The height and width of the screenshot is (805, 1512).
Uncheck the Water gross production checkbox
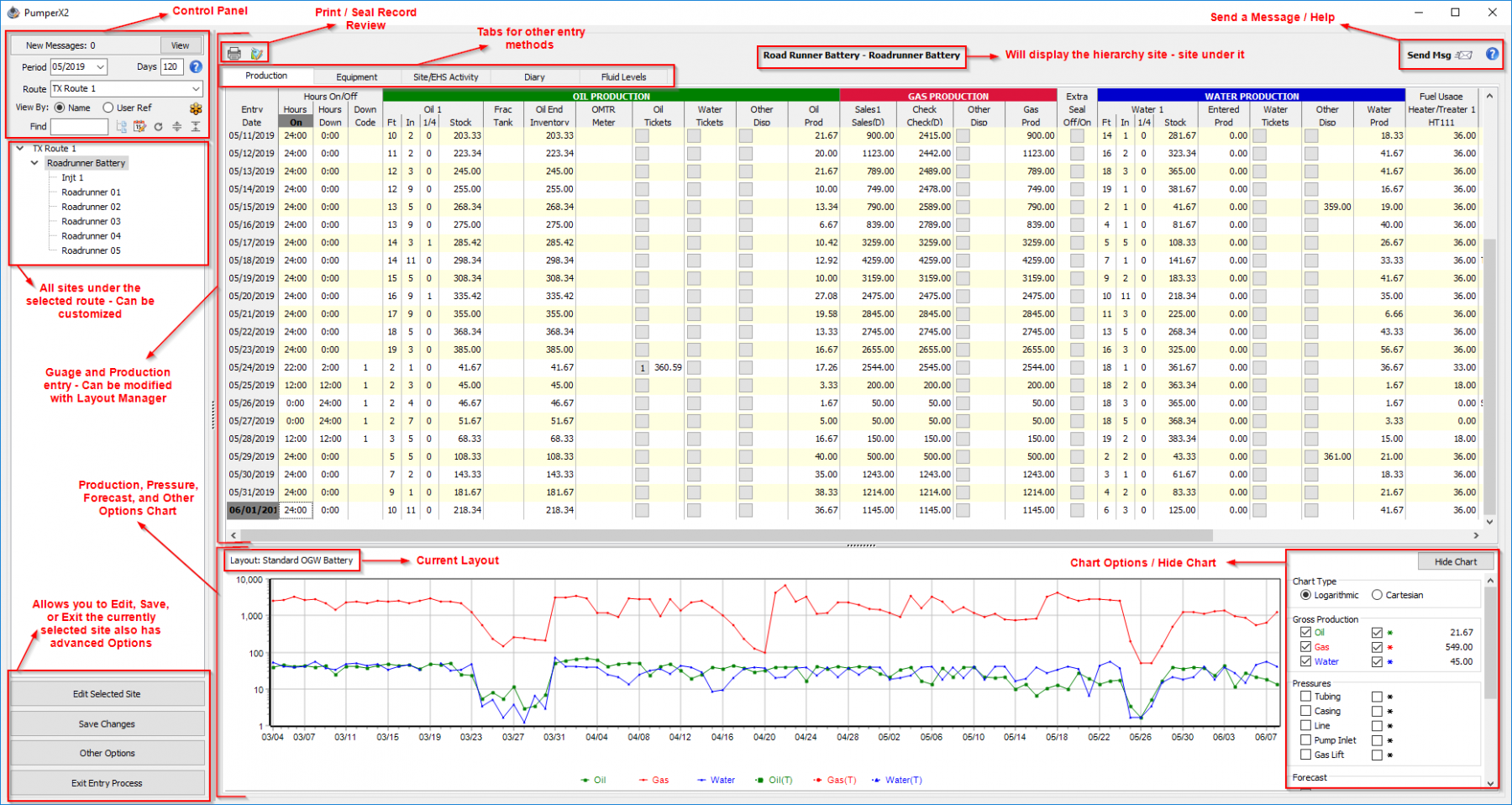1305,661
